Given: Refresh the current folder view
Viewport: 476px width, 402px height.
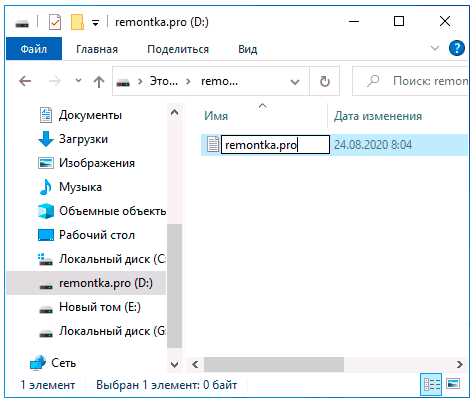Looking at the screenshot, I should (x=324, y=81).
